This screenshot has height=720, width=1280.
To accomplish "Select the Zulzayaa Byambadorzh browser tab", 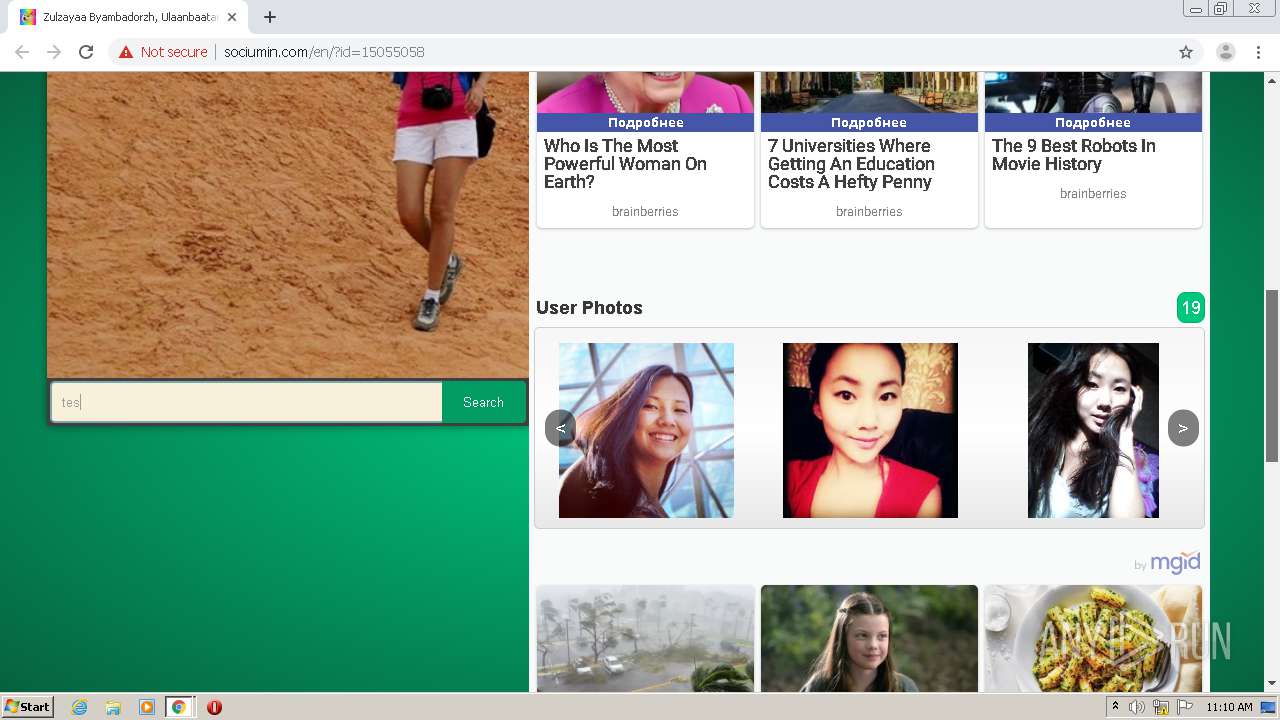I will pos(128,17).
